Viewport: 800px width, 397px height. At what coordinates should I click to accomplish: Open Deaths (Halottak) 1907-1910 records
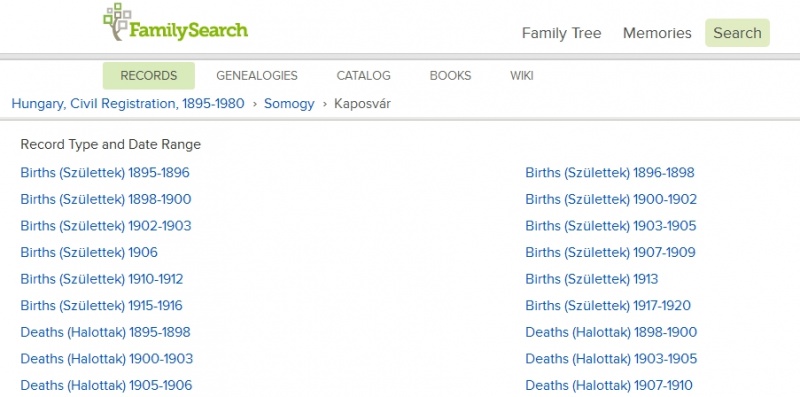pos(609,385)
